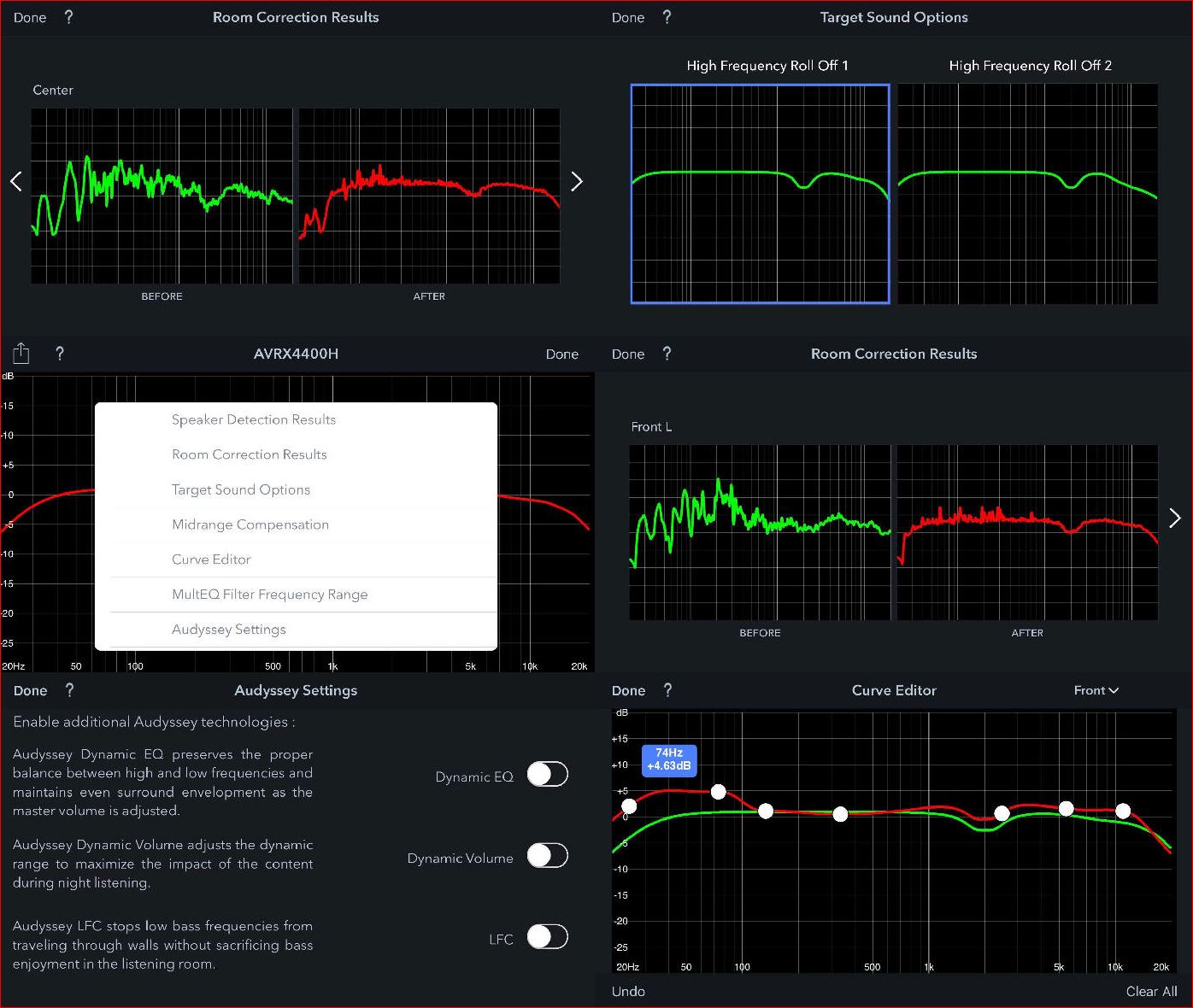Open help in the Front L Room Correction panel

tap(667, 354)
